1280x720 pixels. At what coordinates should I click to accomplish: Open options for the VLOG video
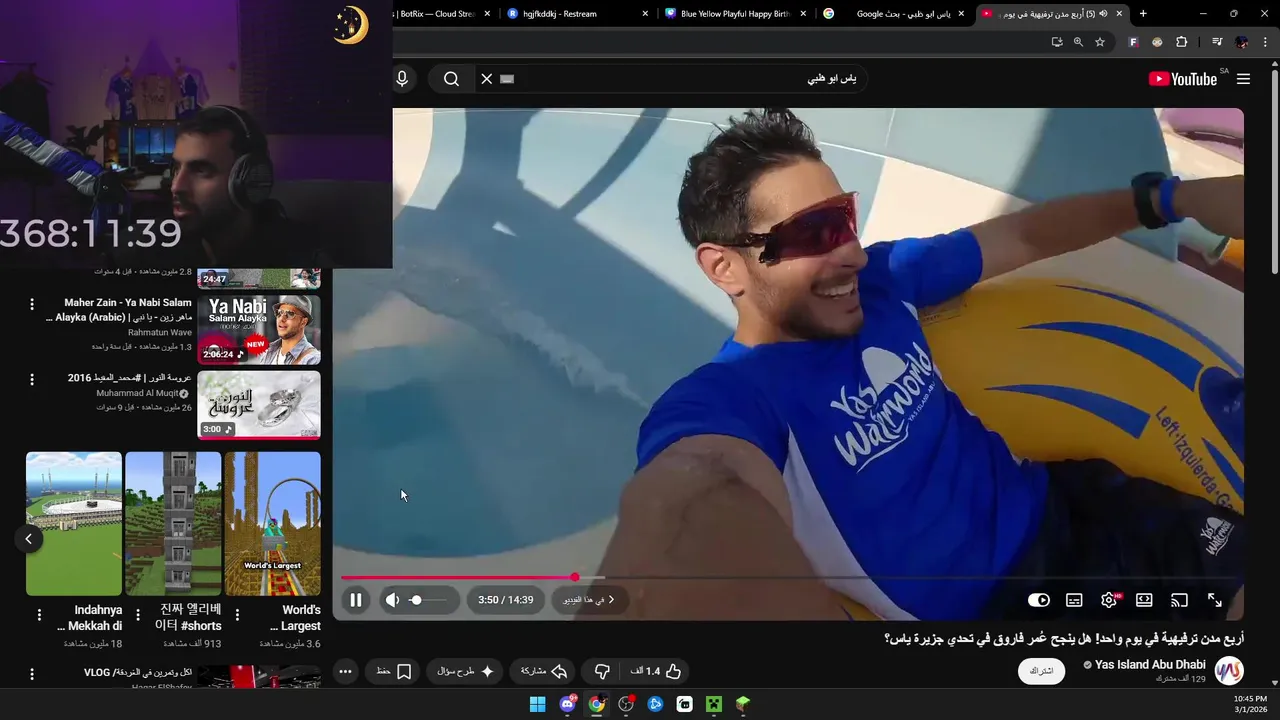[x=31, y=675]
